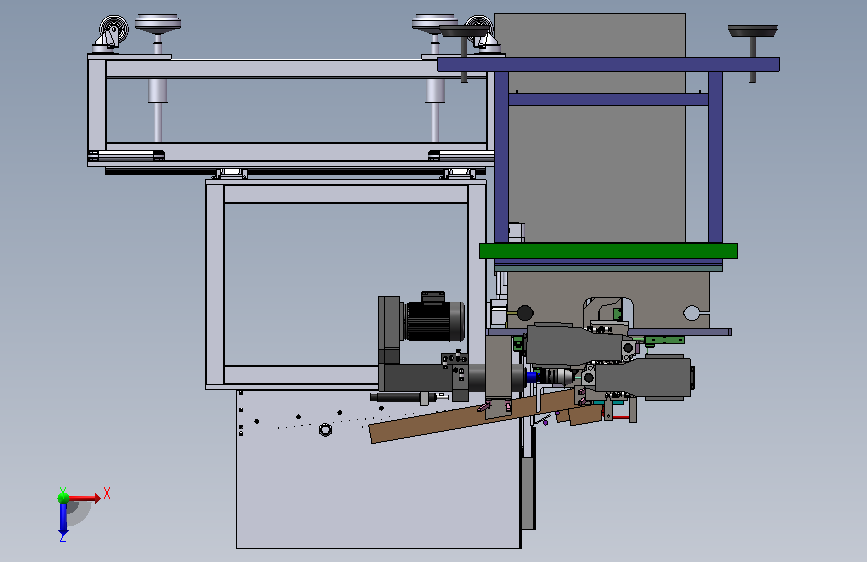Select the small blue cylinder on the spindle
This screenshot has height=562, width=867.
532,377
